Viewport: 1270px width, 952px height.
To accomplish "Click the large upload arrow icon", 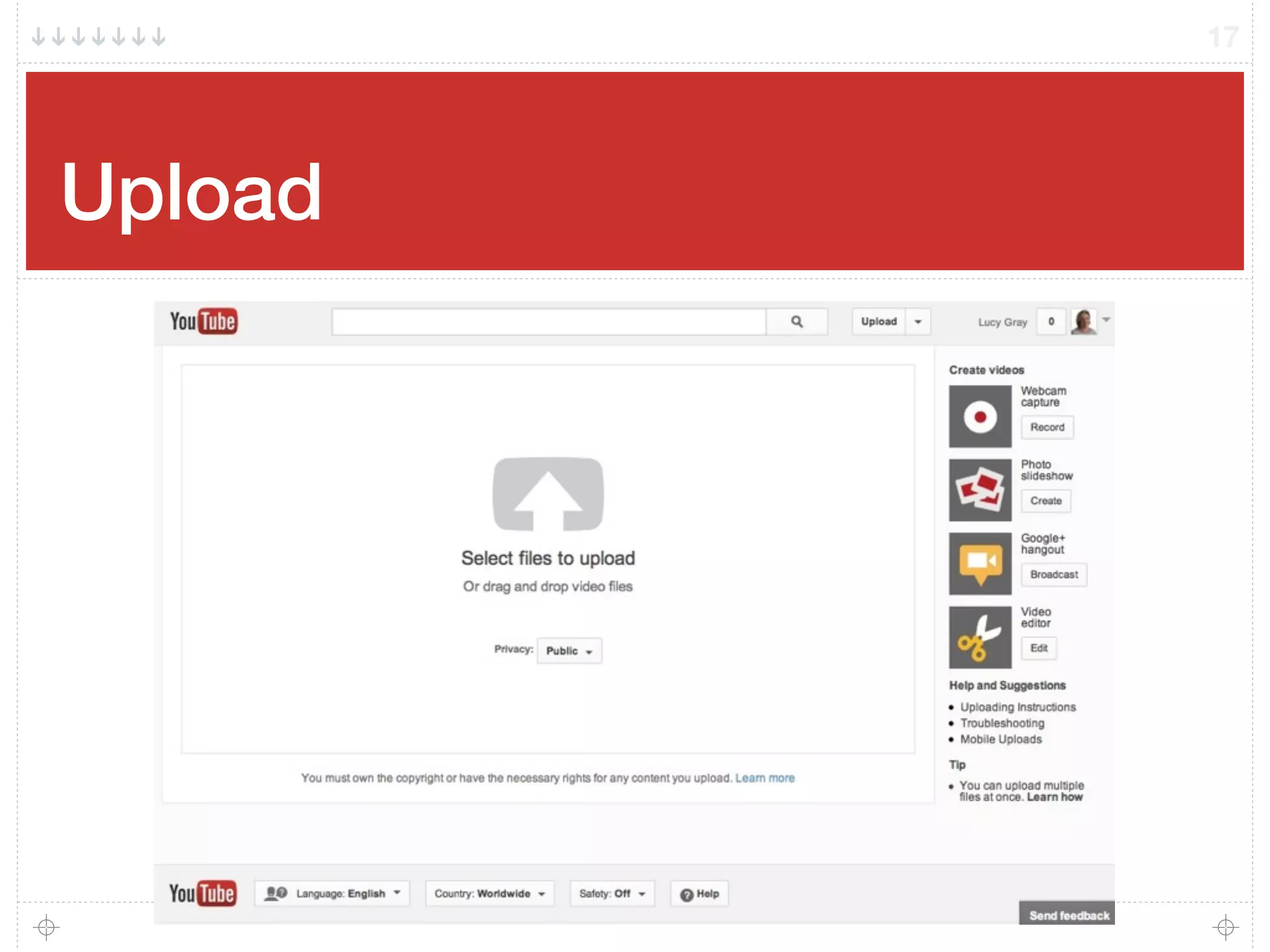I will [548, 494].
